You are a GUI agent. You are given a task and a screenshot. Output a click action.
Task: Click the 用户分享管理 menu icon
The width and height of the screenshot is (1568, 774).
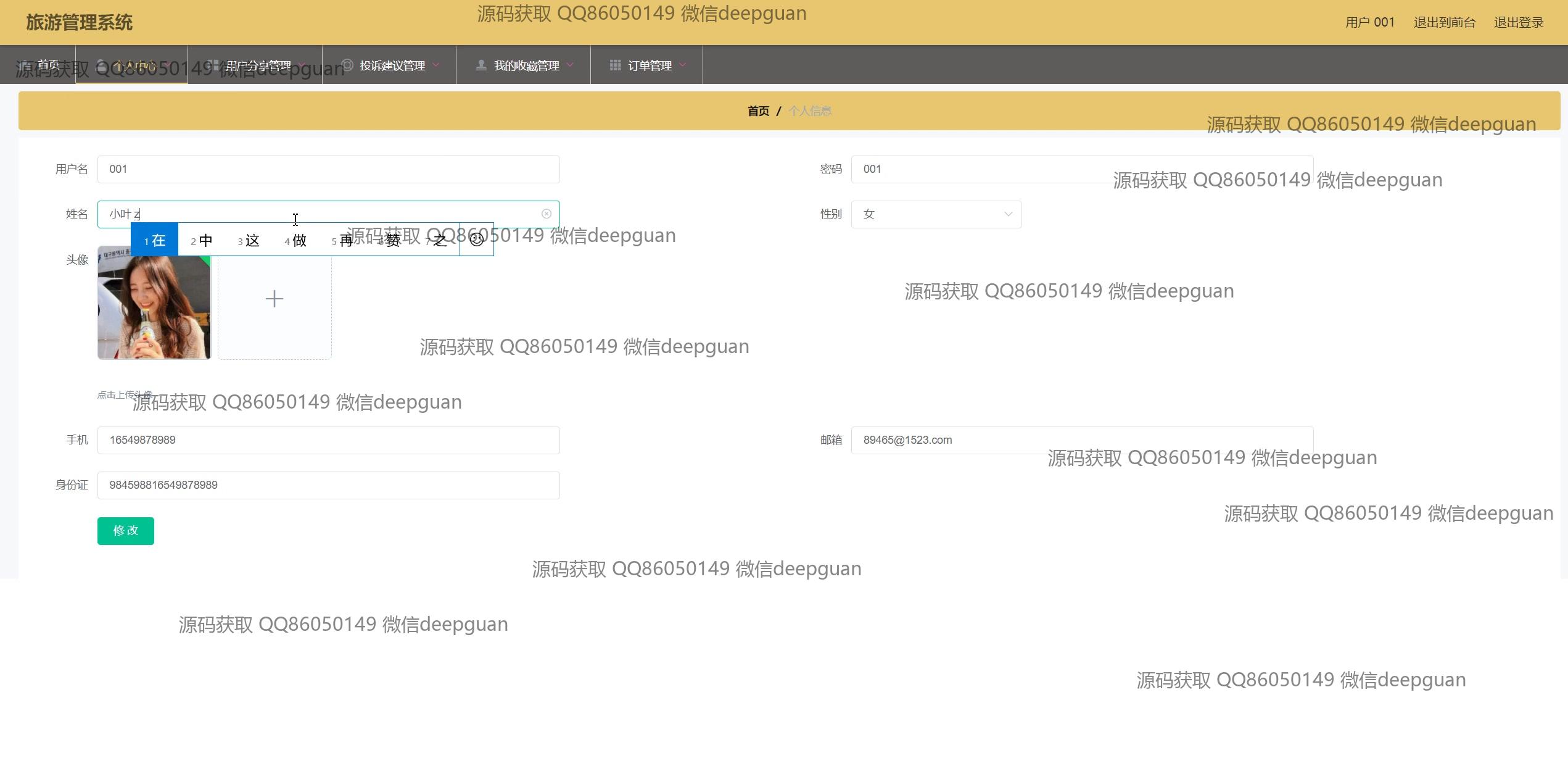point(213,65)
